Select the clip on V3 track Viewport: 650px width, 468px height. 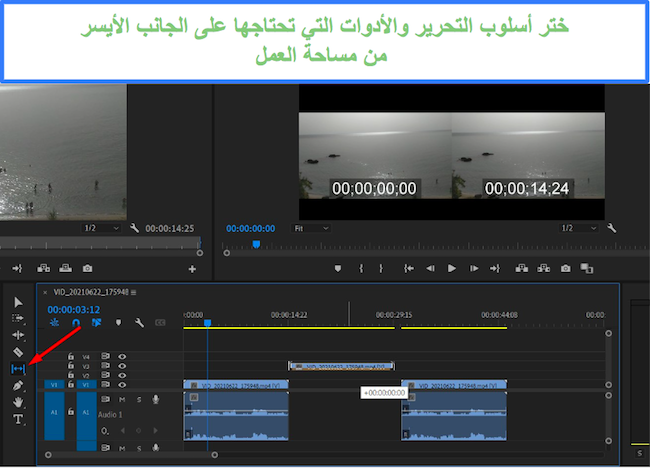pyautogui.click(x=341, y=366)
